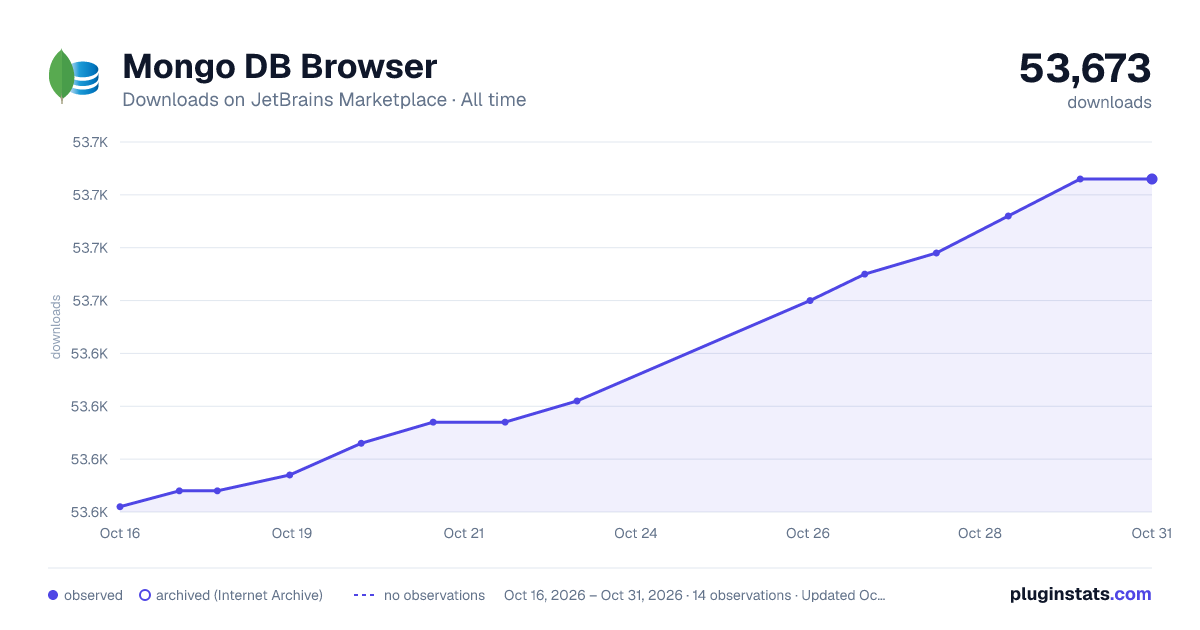This screenshot has height=630, width=1200.
Task: Click the hollow 'archived (Internet Archive)' legend circle
Action: pos(145,595)
